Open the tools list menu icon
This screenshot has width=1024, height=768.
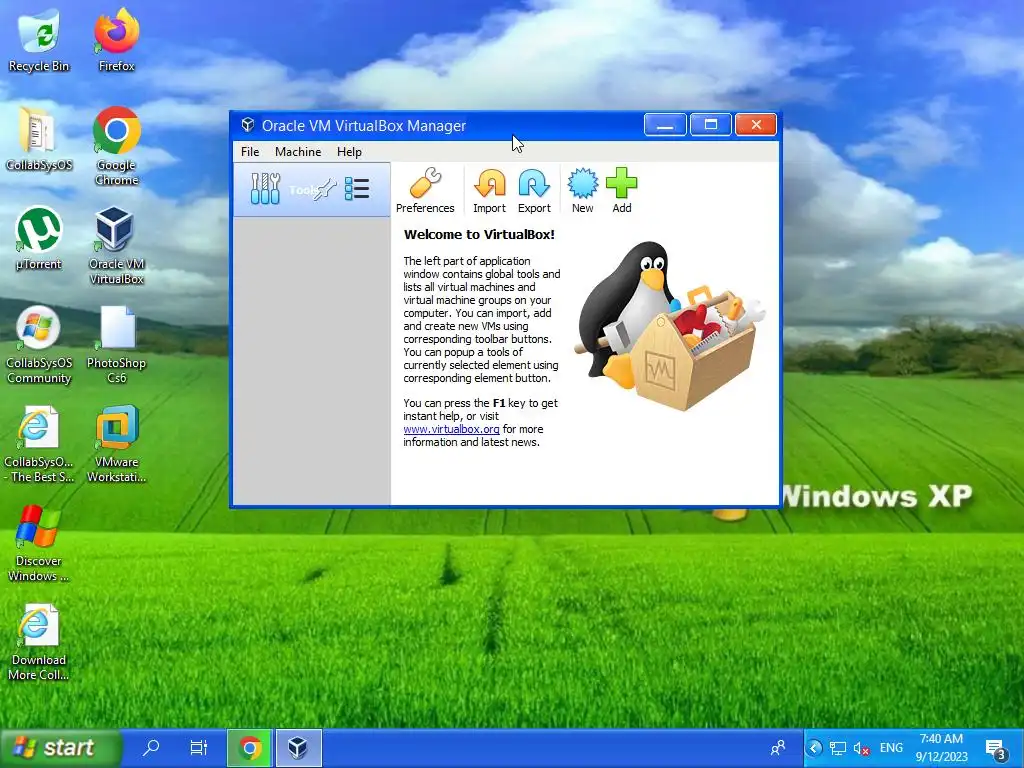click(x=357, y=189)
